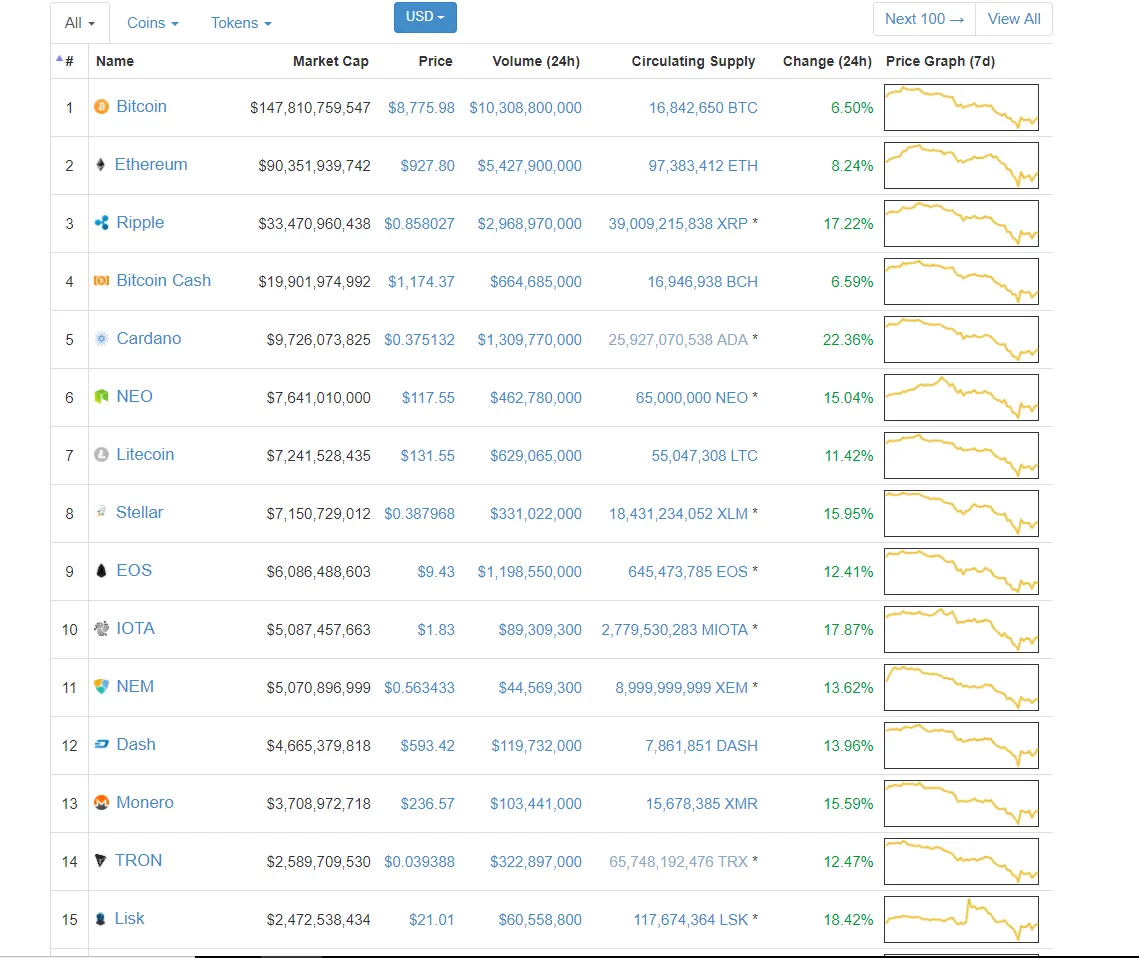The image size is (1139, 958).
Task: Open the IOTA coin page link
Action: click(x=136, y=628)
